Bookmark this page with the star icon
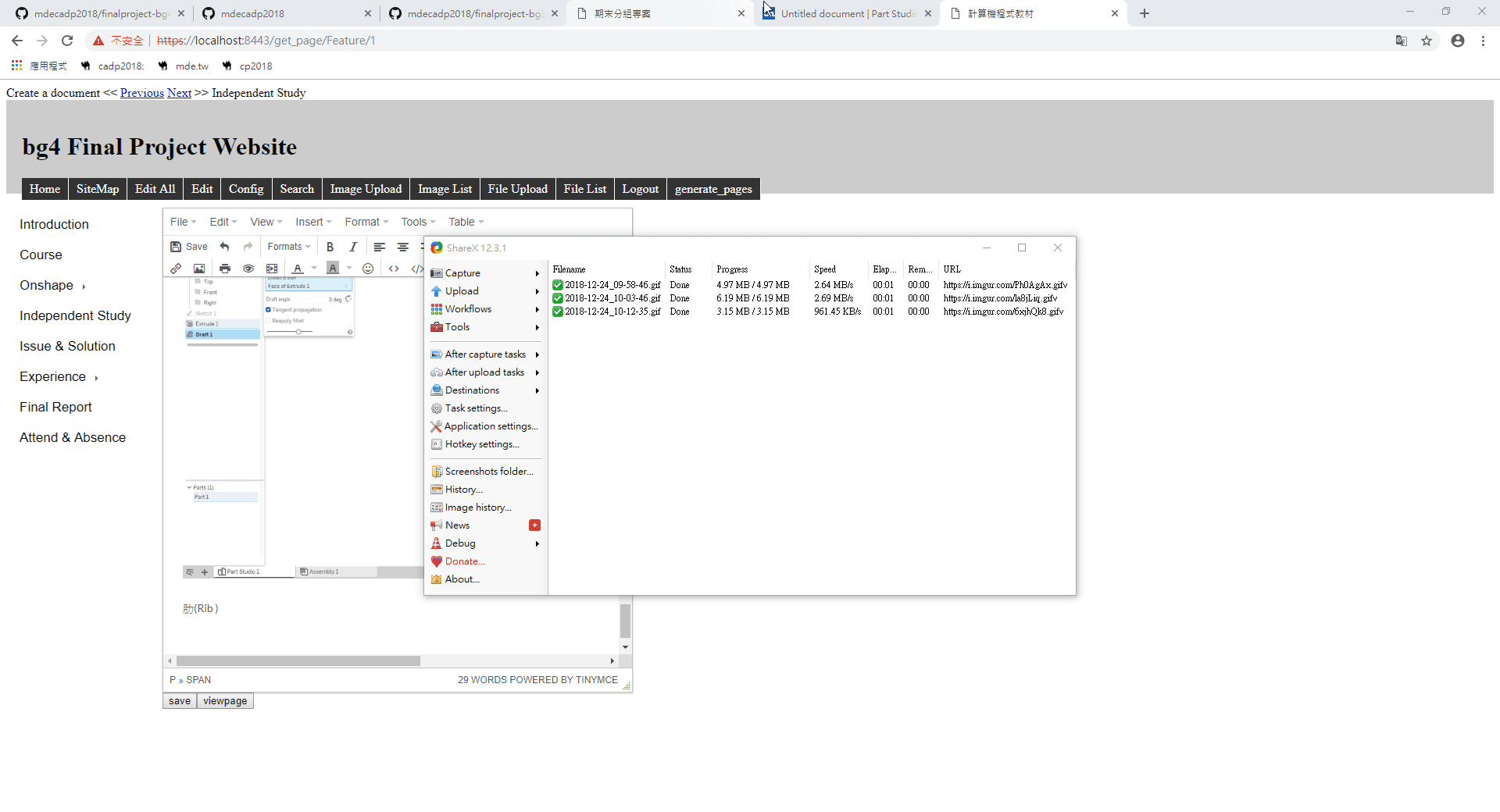 point(1427,41)
